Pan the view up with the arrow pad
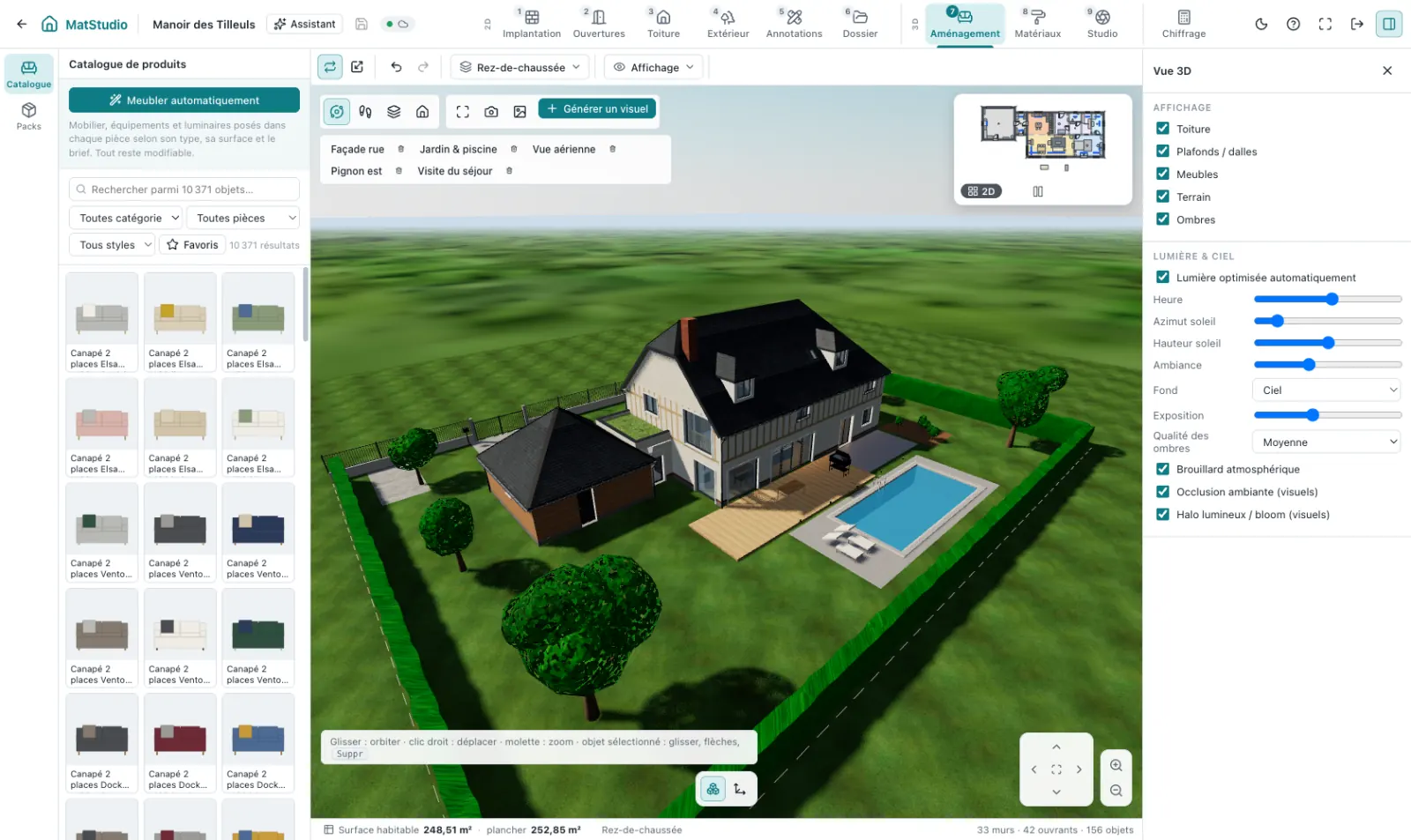This screenshot has height=840, width=1411. pyautogui.click(x=1056, y=747)
